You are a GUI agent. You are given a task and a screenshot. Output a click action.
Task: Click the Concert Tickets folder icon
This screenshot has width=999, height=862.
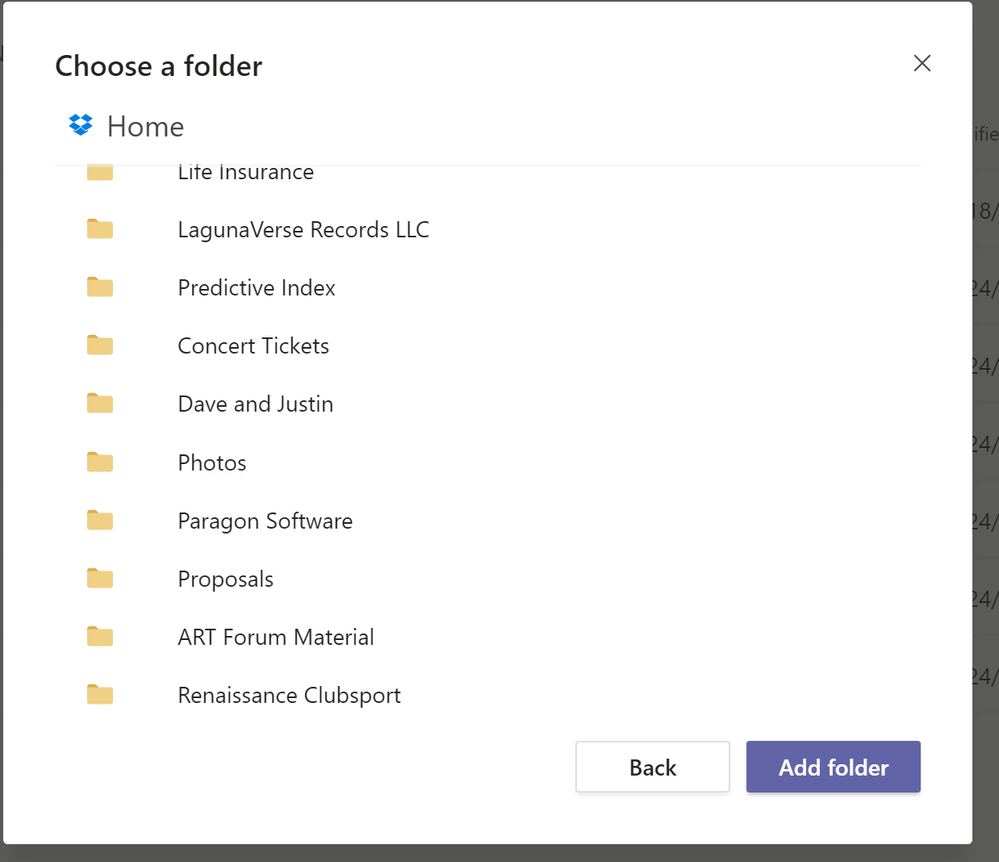100,345
